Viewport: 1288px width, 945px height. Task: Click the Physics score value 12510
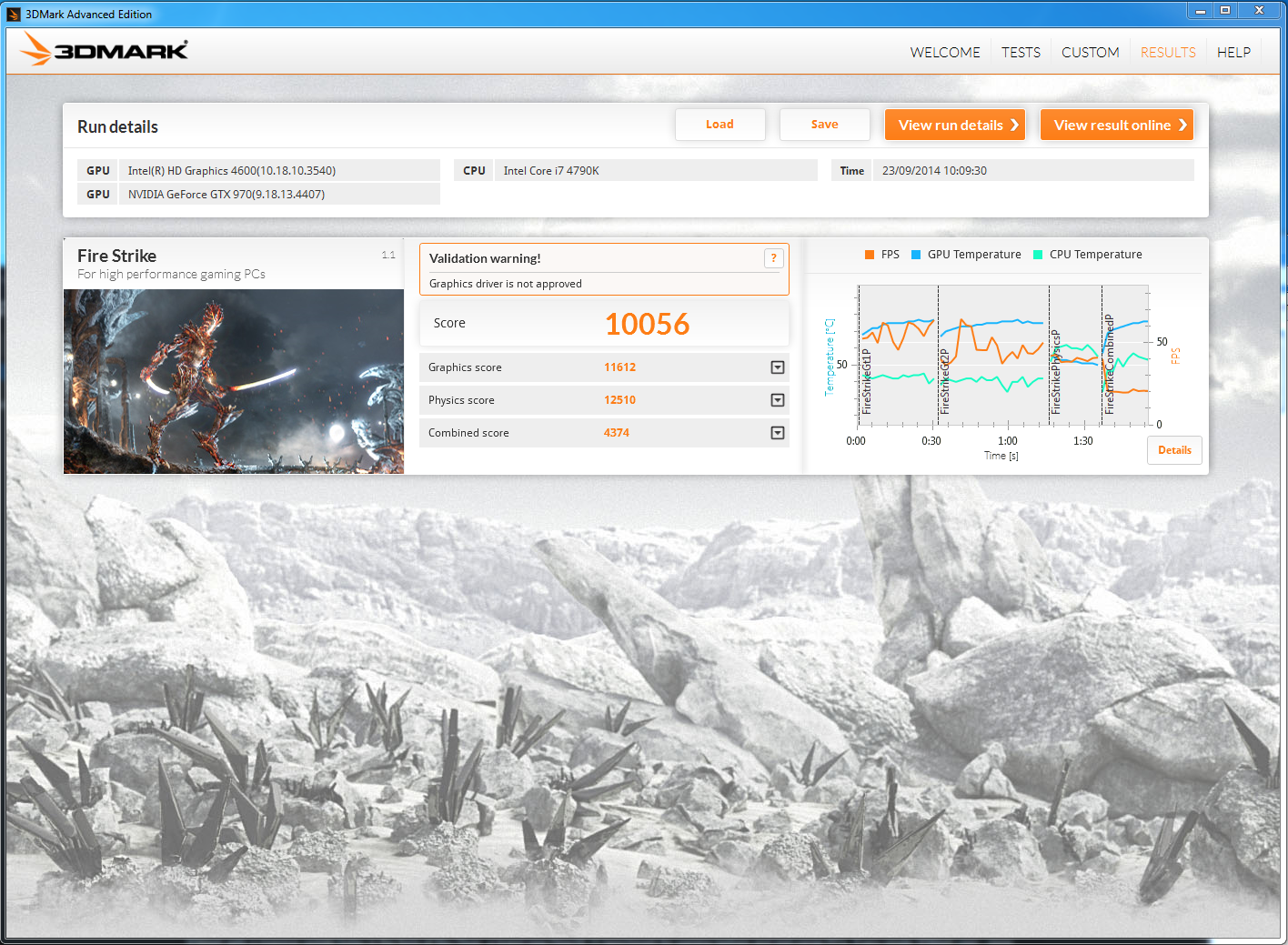(619, 400)
